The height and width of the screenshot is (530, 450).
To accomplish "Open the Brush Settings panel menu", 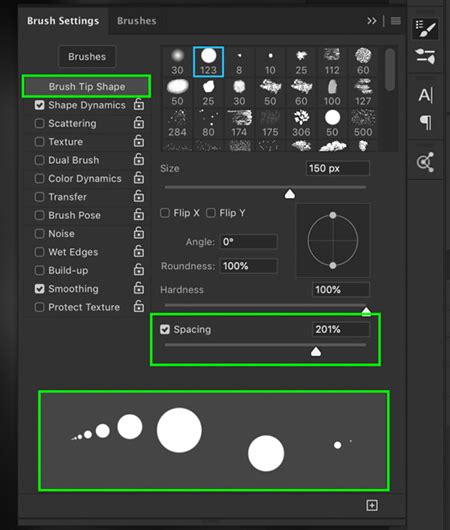I will tap(396, 21).
